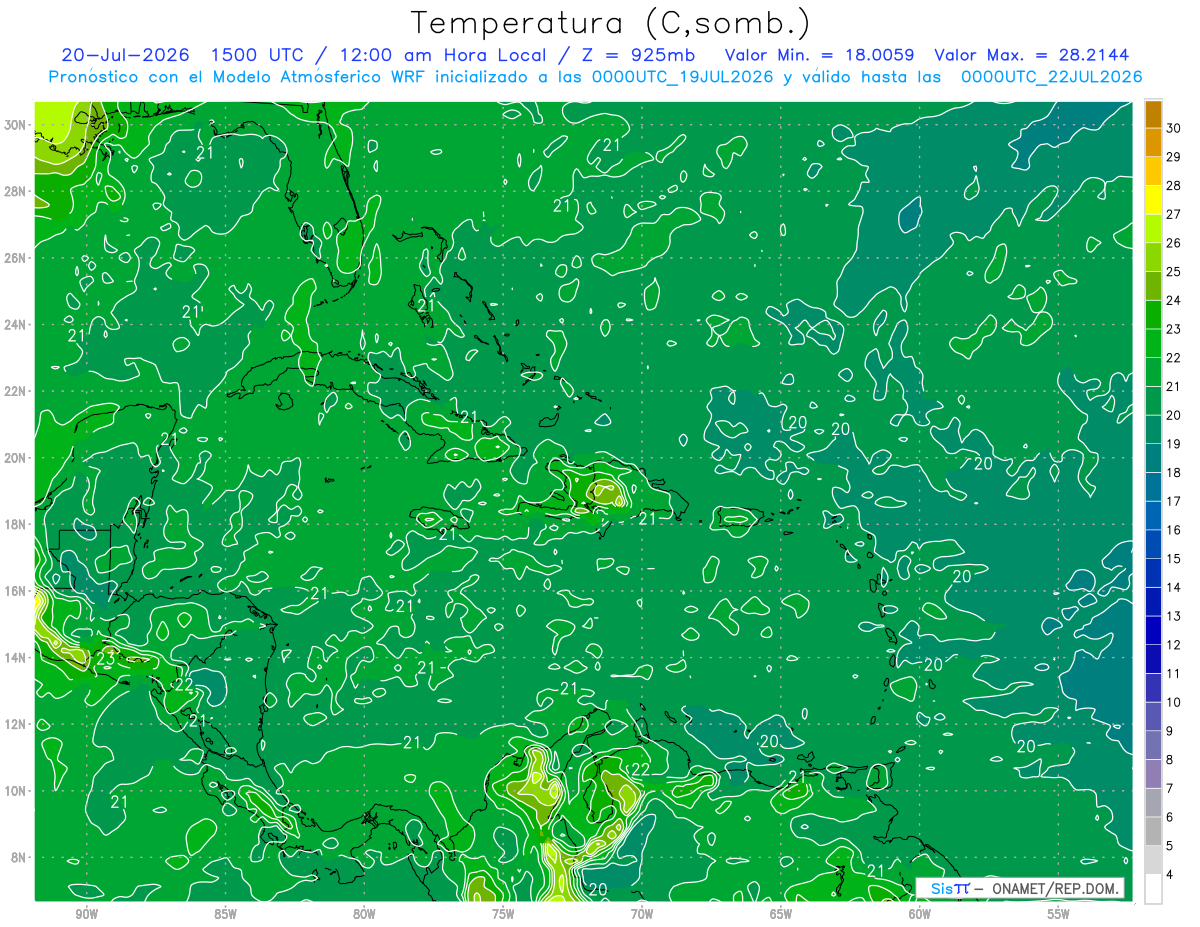Click the "22N" latitude axis label
The image size is (1200, 927).
coord(15,391)
